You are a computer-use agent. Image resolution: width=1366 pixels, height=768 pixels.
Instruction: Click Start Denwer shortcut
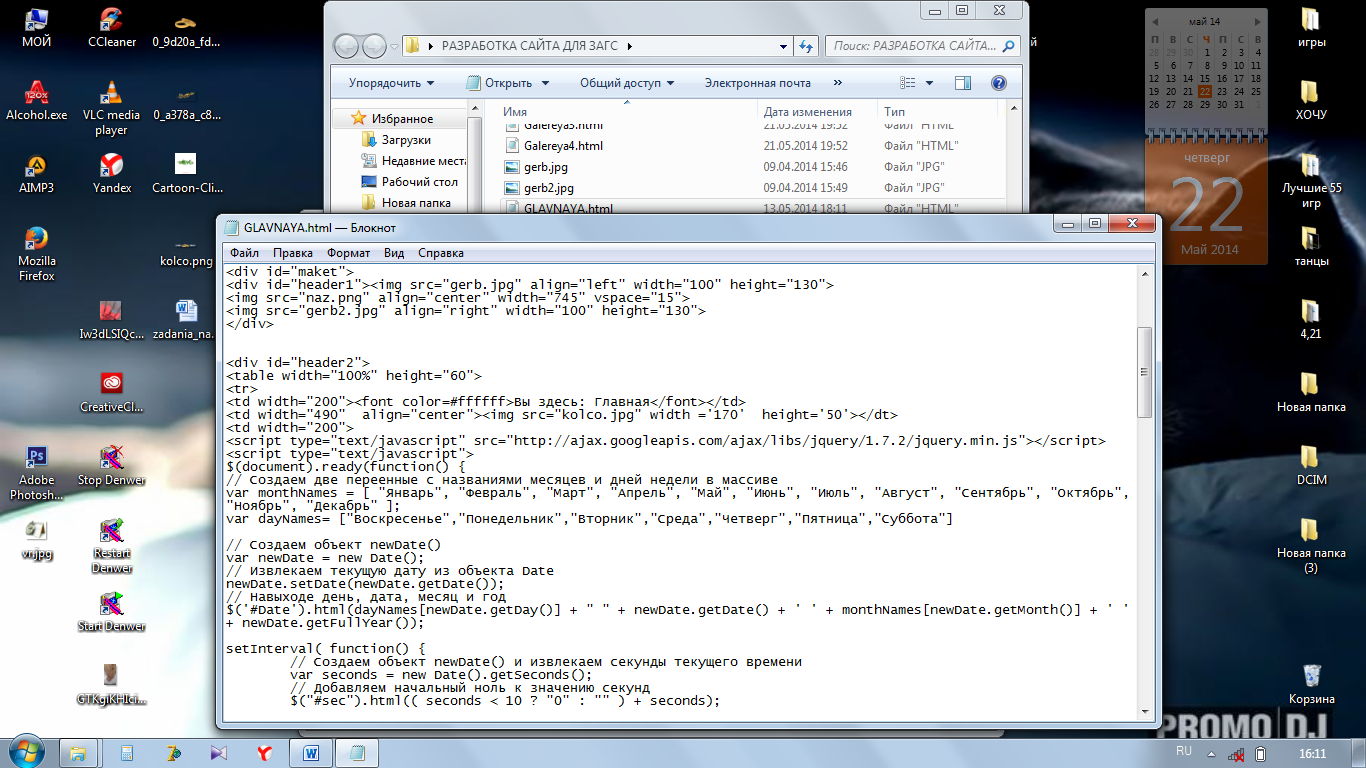click(x=111, y=612)
